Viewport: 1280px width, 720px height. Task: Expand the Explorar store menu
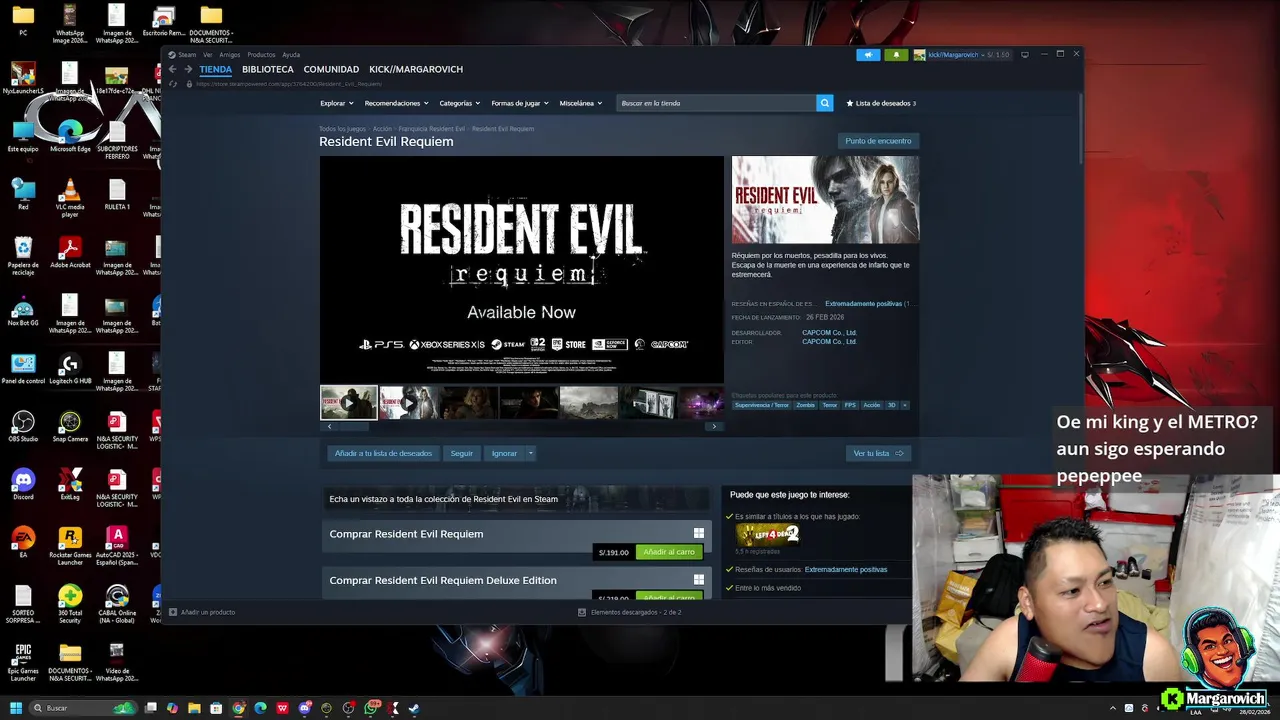click(x=337, y=103)
